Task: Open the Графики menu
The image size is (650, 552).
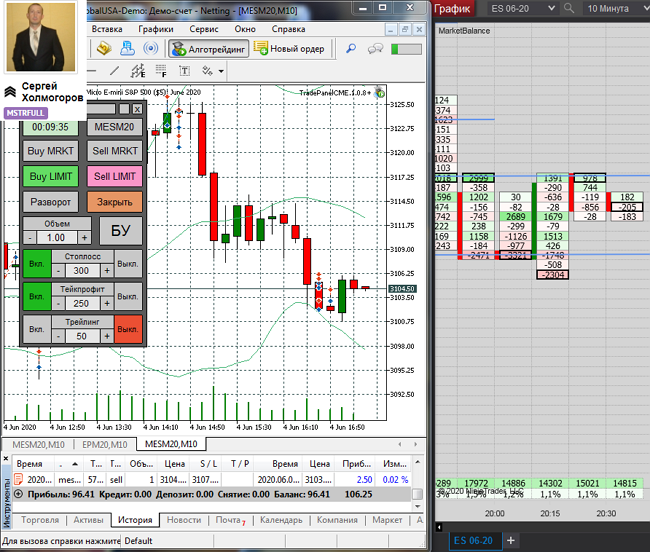Action: click(x=155, y=29)
